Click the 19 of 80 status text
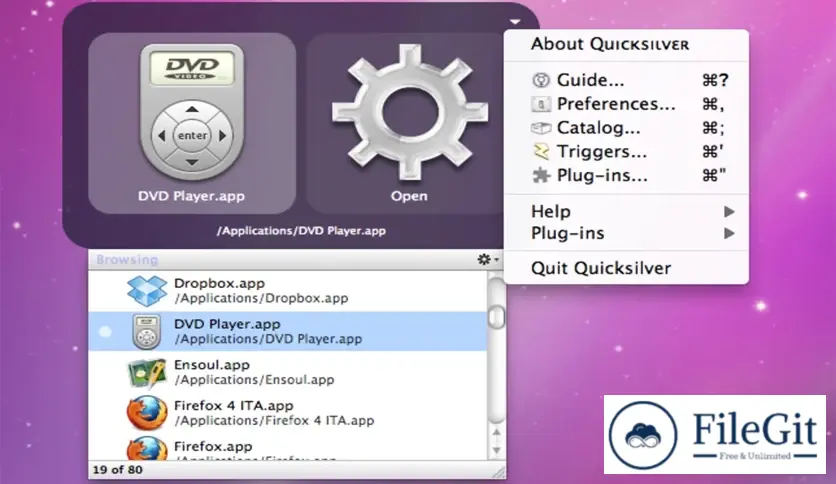This screenshot has width=836, height=484. click(118, 470)
